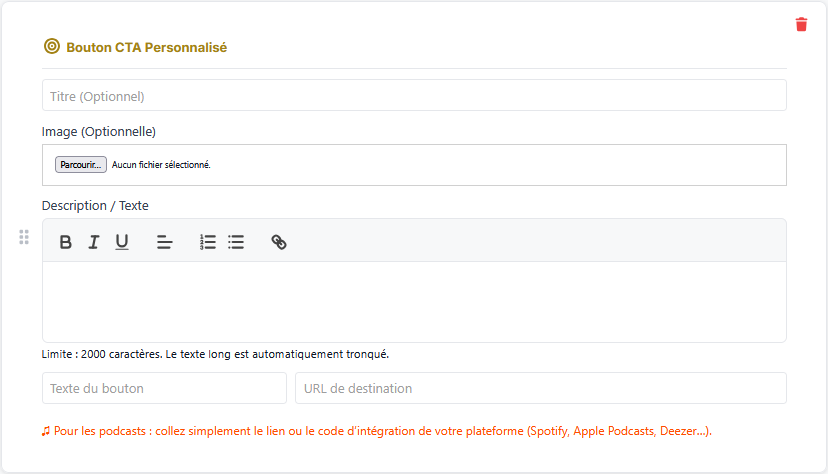This screenshot has width=828, height=474.
Task: Focus the URL de destination field
Action: point(541,388)
